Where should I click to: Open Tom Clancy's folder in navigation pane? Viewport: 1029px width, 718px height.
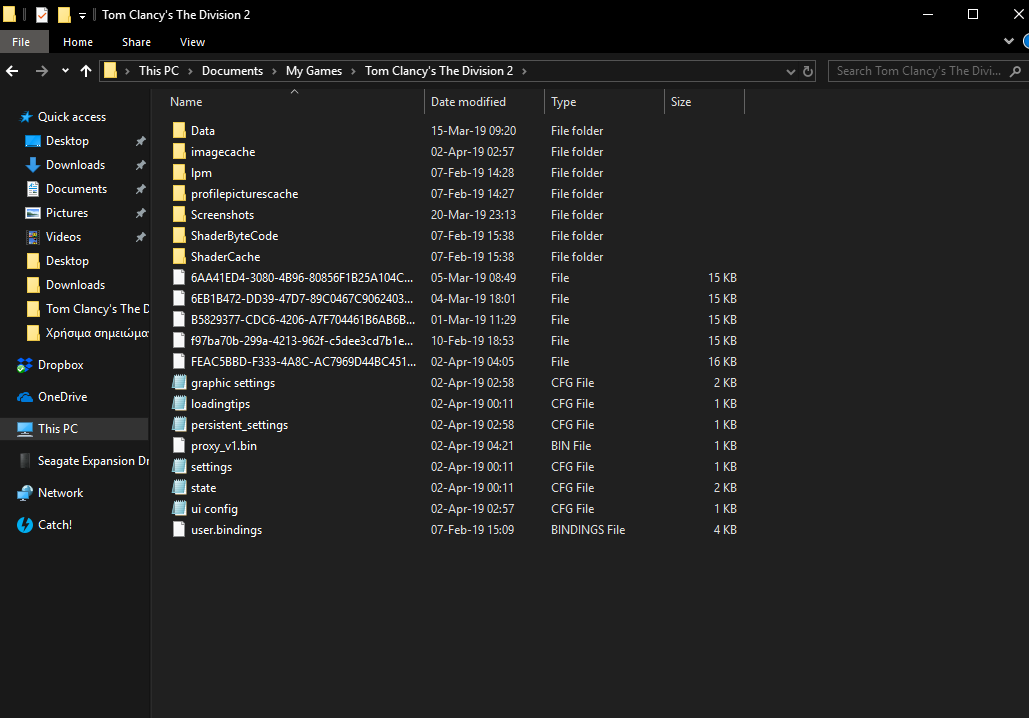(x=97, y=309)
